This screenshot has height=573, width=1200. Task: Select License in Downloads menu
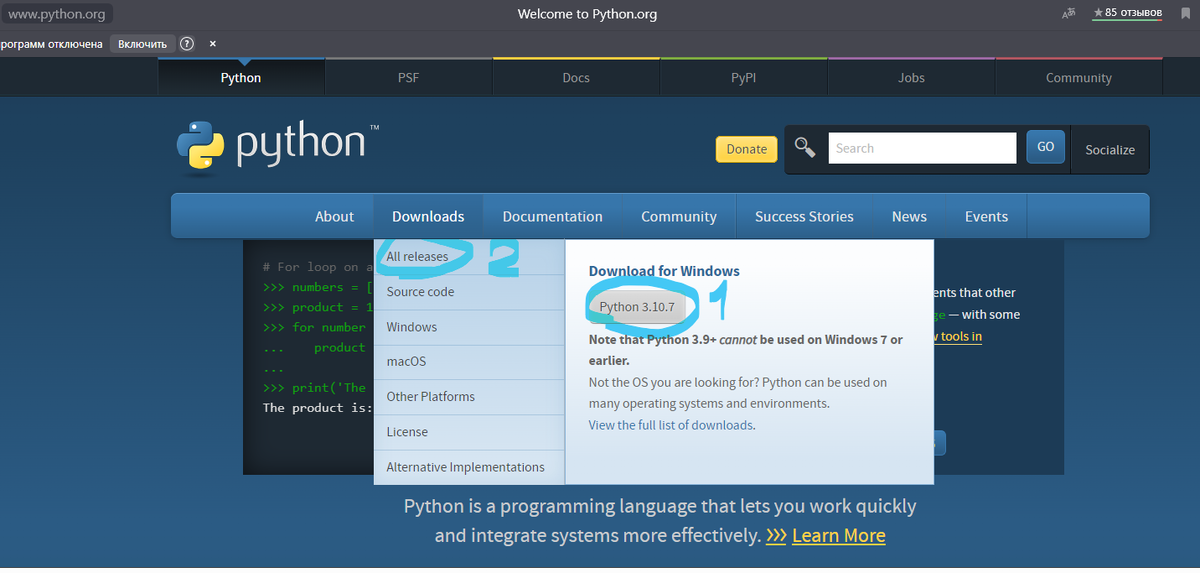(x=469, y=432)
